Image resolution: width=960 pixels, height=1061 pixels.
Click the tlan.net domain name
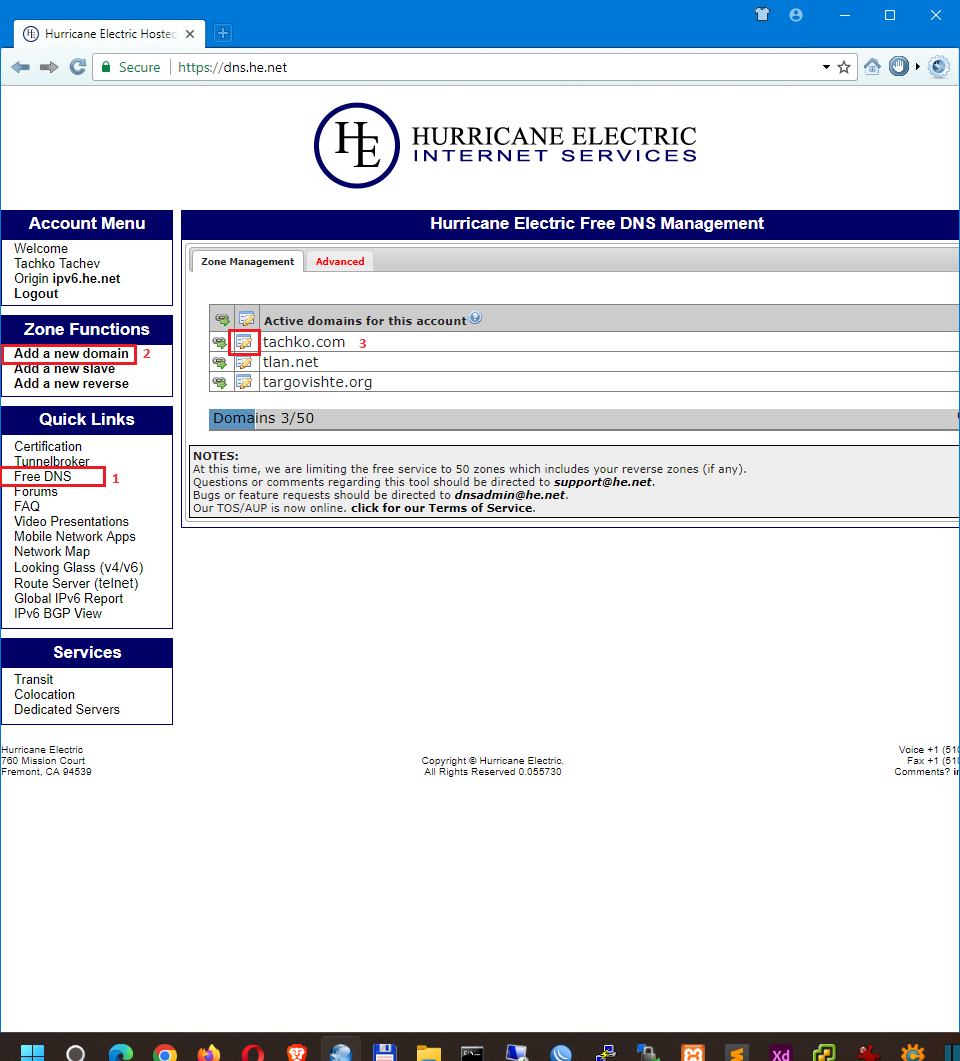(x=290, y=362)
